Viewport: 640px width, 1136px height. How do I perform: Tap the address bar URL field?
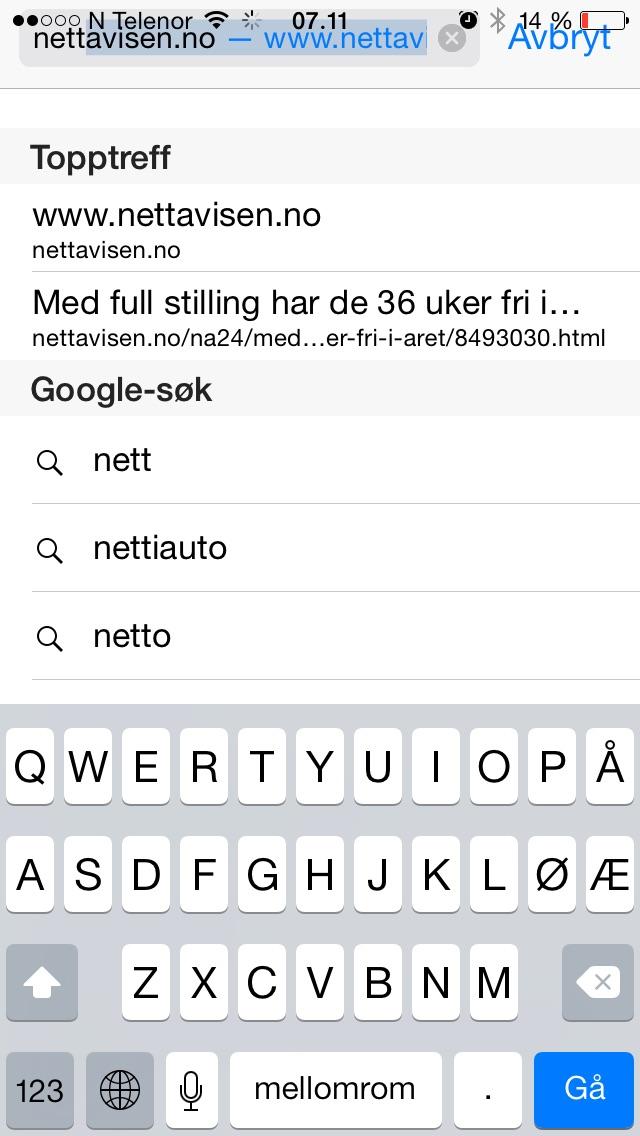pyautogui.click(x=230, y=39)
